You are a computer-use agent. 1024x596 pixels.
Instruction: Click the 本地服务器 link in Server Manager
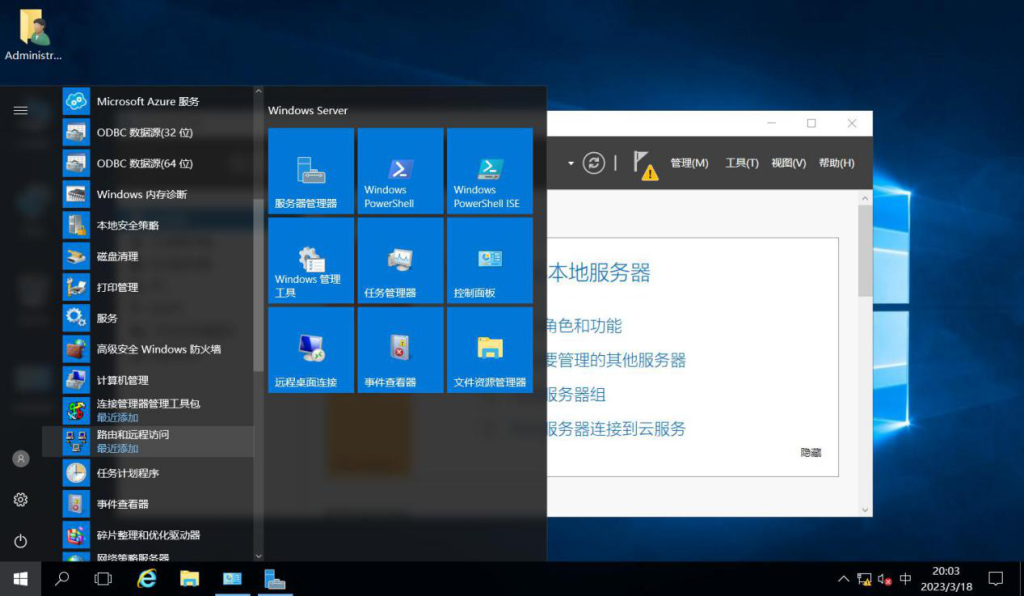point(600,273)
